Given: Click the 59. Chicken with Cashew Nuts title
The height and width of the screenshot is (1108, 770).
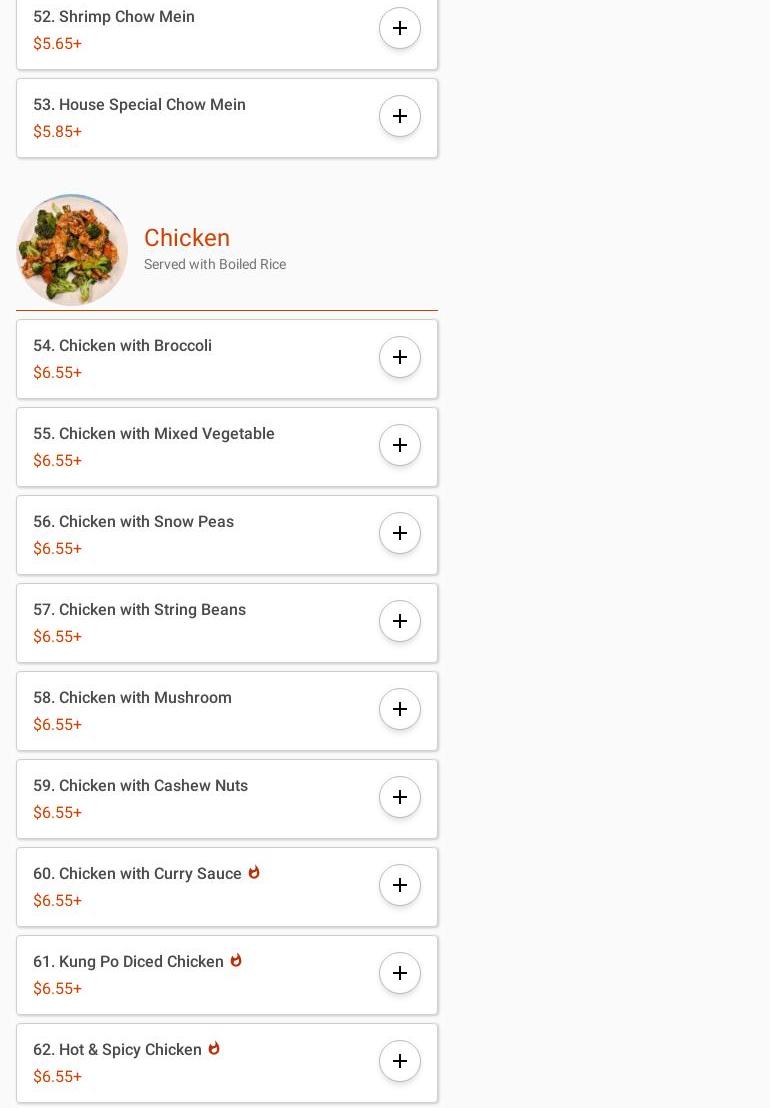Looking at the screenshot, I should [x=140, y=786].
